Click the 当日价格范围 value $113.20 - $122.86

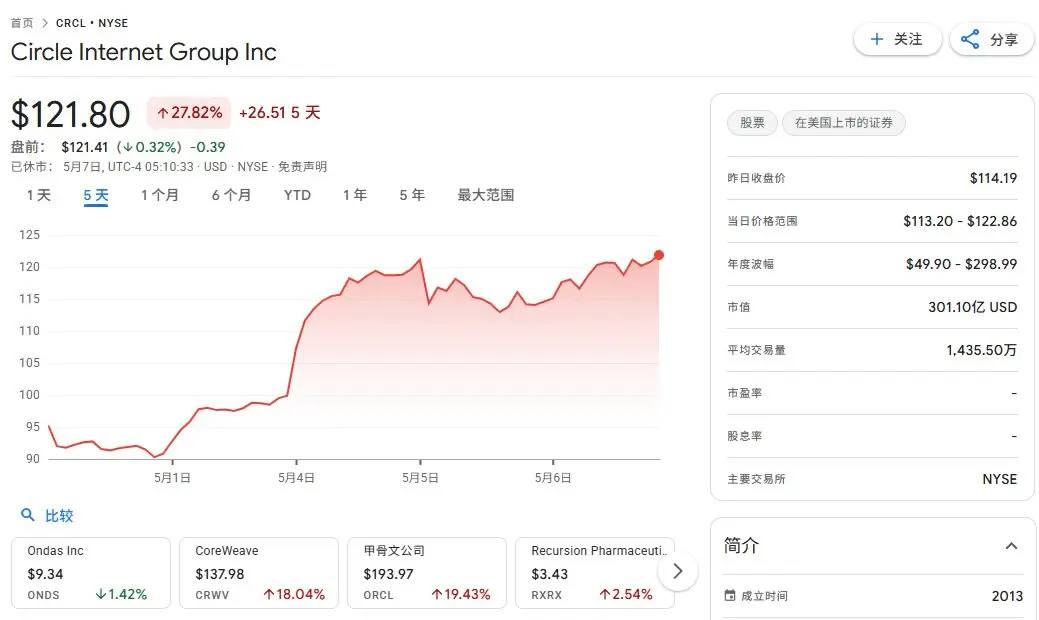coord(960,221)
